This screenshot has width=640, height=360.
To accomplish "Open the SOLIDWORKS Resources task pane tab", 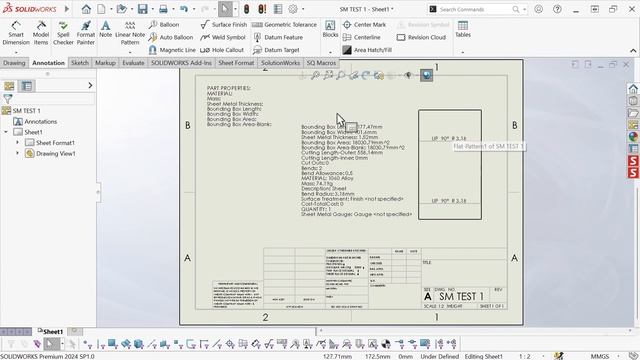I will point(633,89).
